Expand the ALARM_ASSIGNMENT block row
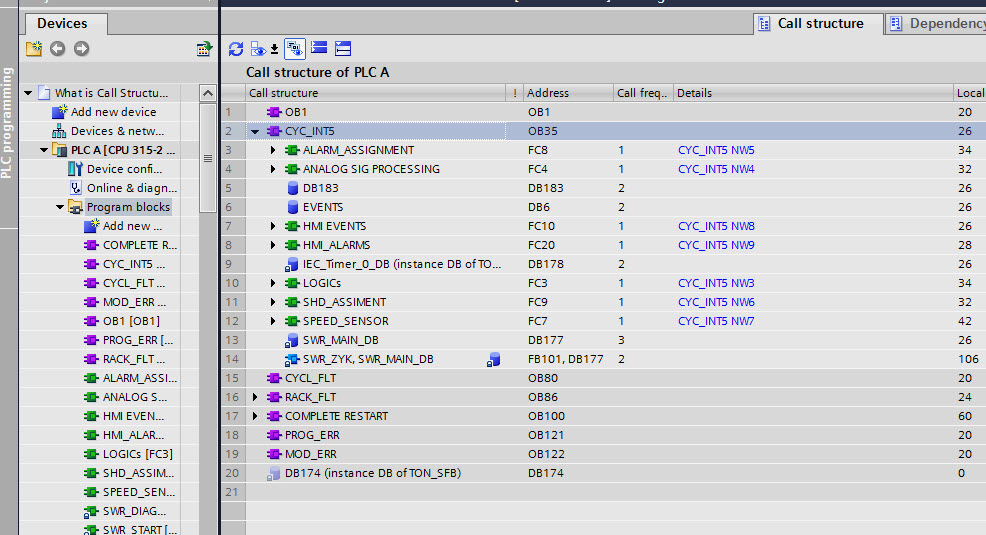 (273, 150)
